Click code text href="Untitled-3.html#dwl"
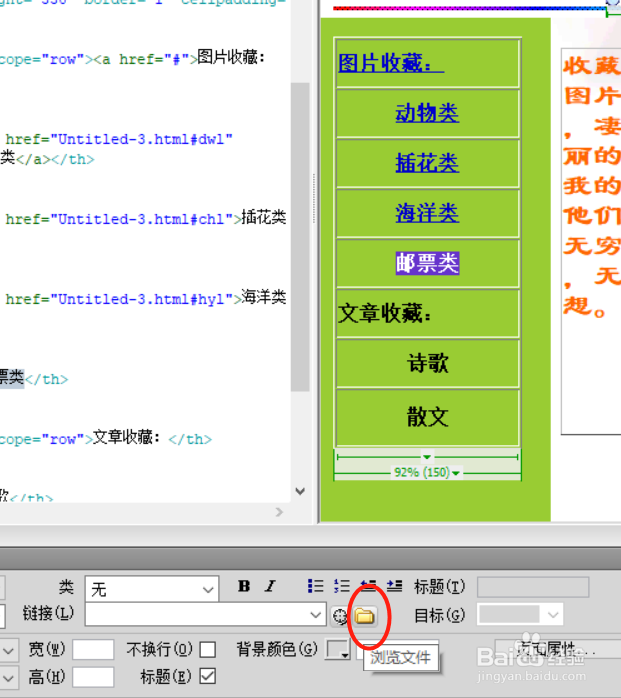This screenshot has width=621, height=698. click(119, 139)
